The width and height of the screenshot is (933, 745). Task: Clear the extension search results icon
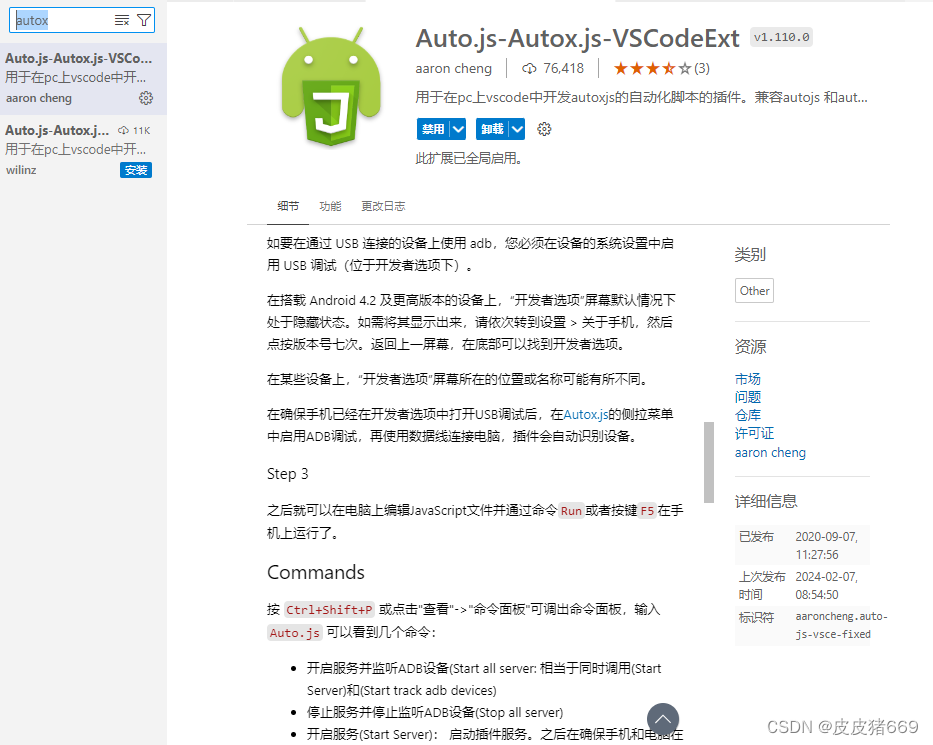[x=121, y=20]
